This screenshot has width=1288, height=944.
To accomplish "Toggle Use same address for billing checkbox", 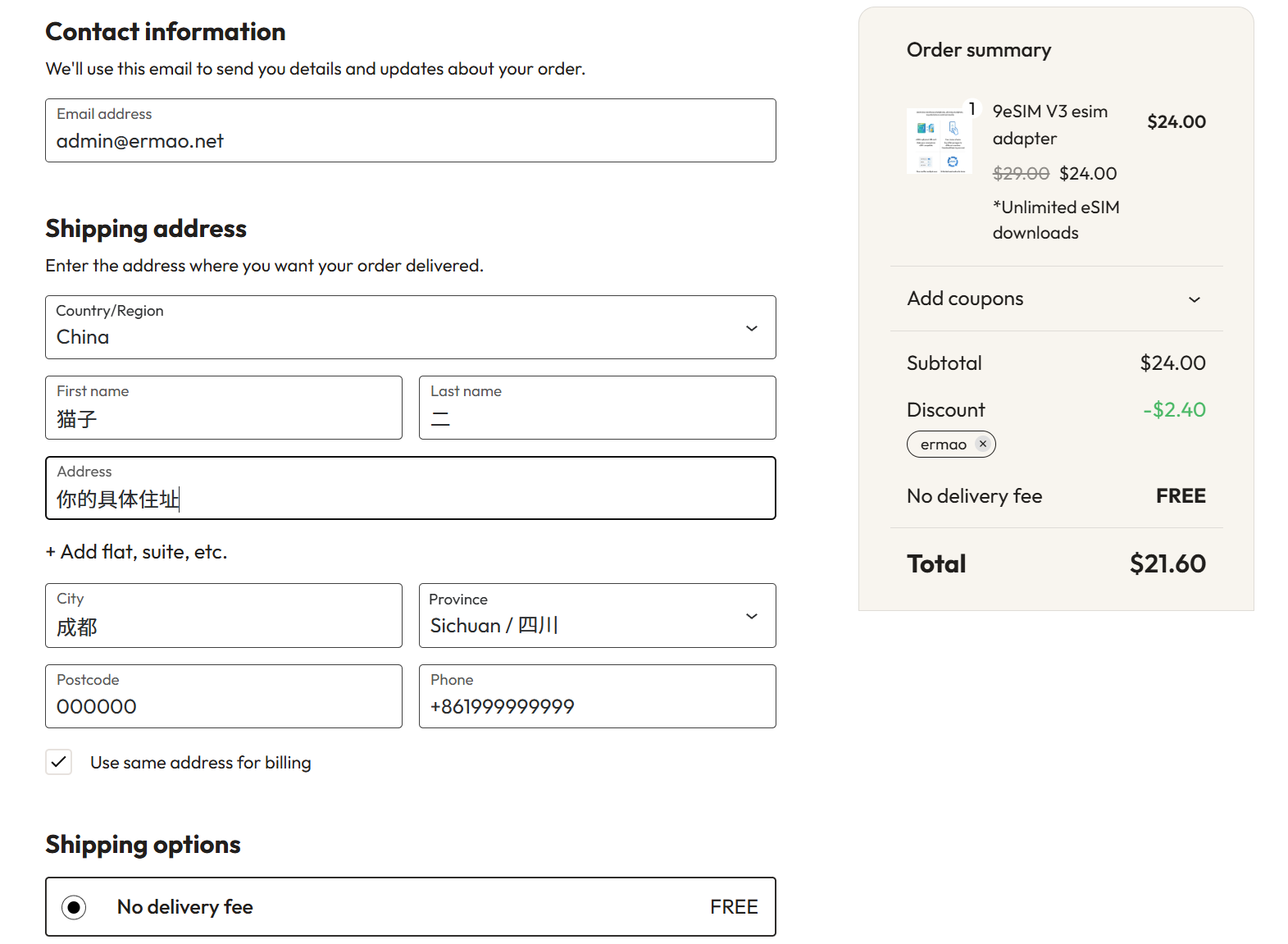I will point(59,762).
